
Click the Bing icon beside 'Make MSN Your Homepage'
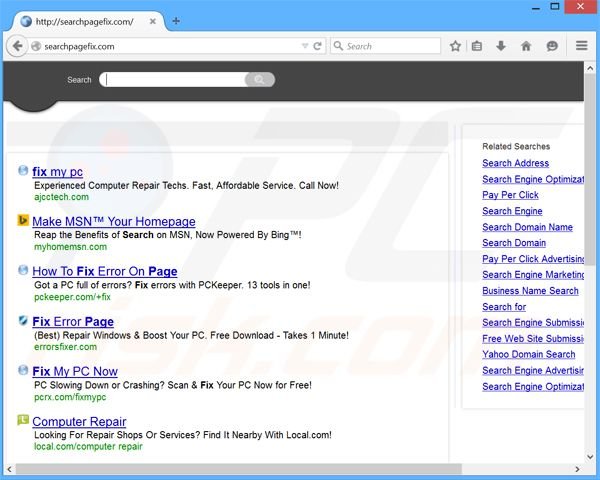click(x=23, y=220)
